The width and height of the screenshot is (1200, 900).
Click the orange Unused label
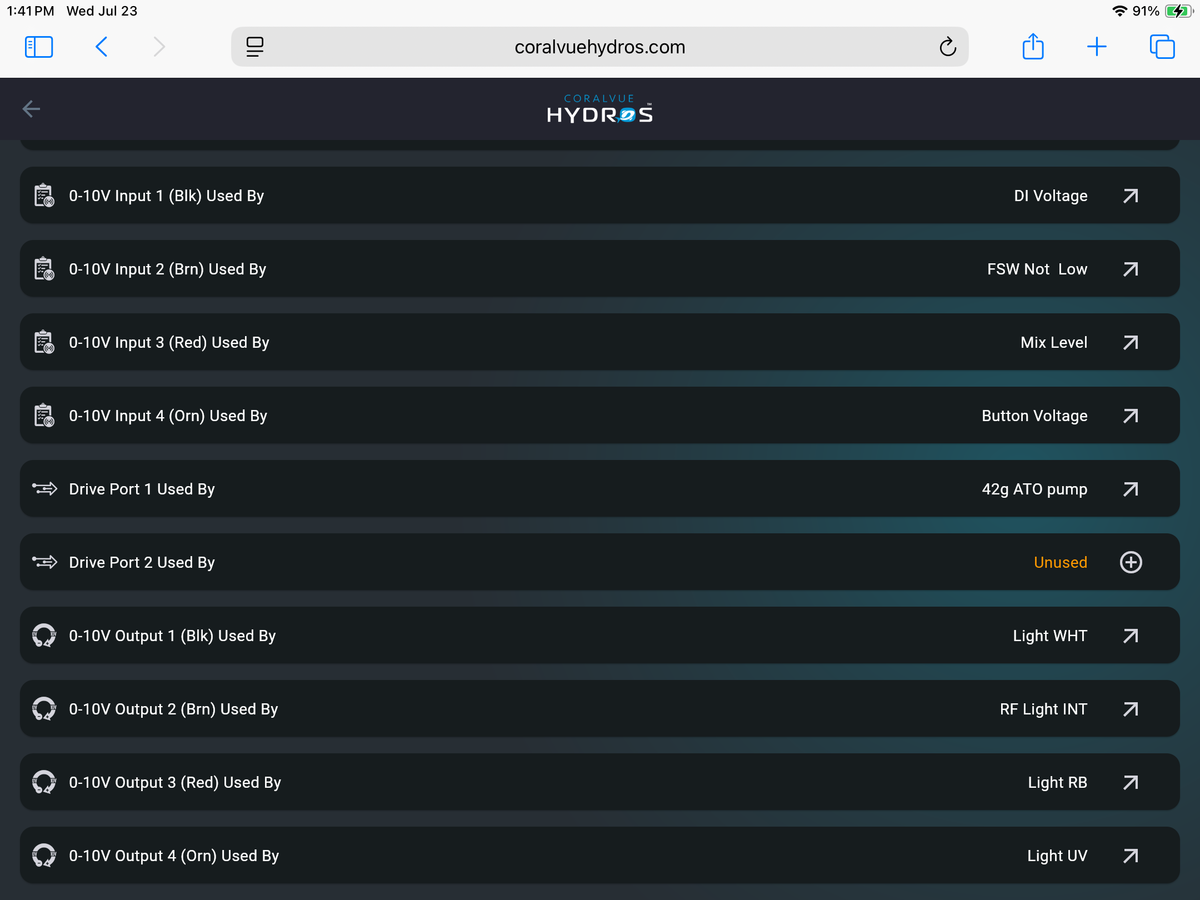coord(1060,562)
